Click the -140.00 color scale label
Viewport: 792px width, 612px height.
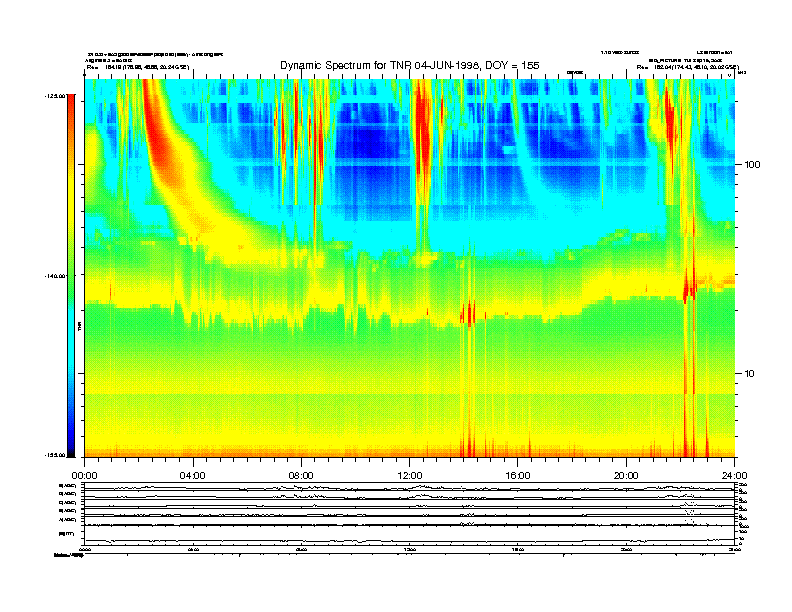(56, 276)
